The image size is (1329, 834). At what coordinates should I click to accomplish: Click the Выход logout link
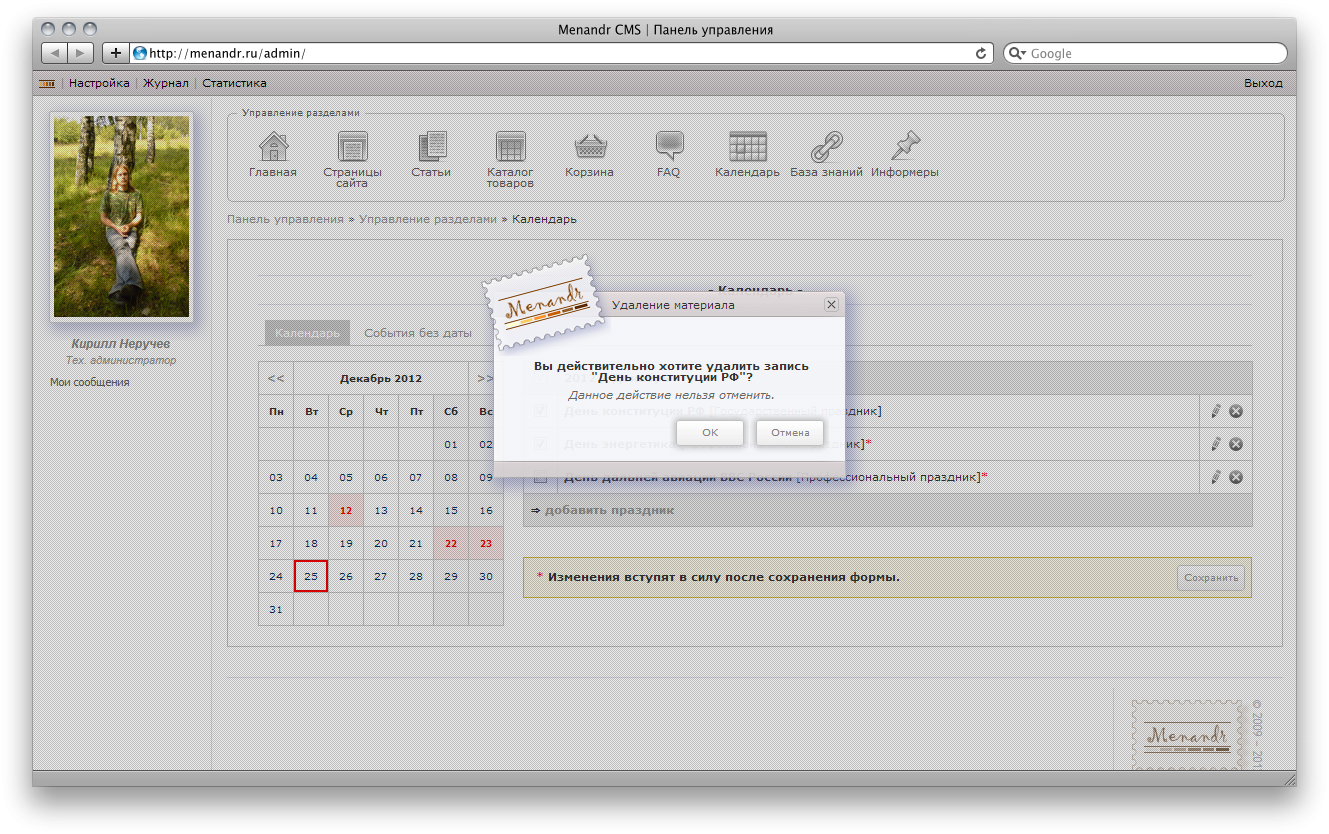[x=1263, y=84]
